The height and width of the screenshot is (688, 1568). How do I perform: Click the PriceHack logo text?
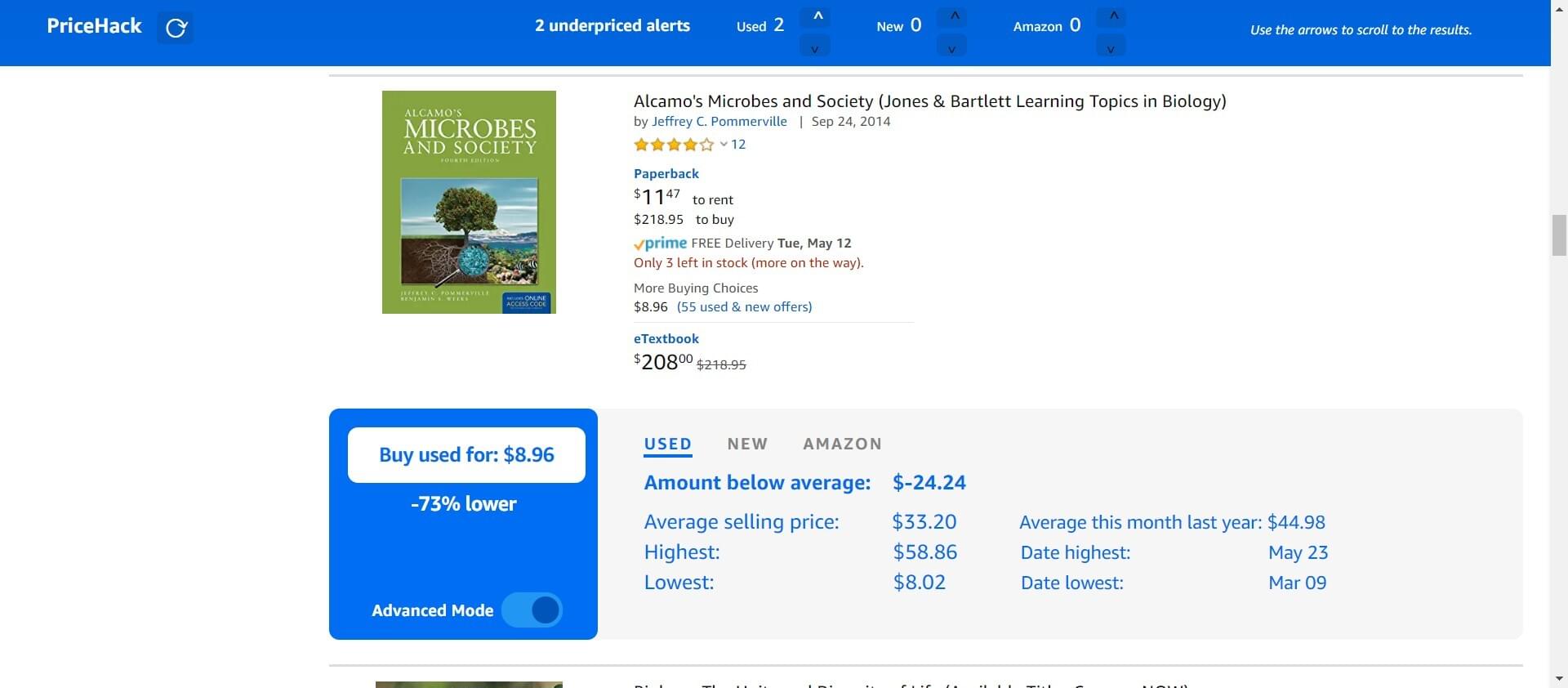(94, 26)
